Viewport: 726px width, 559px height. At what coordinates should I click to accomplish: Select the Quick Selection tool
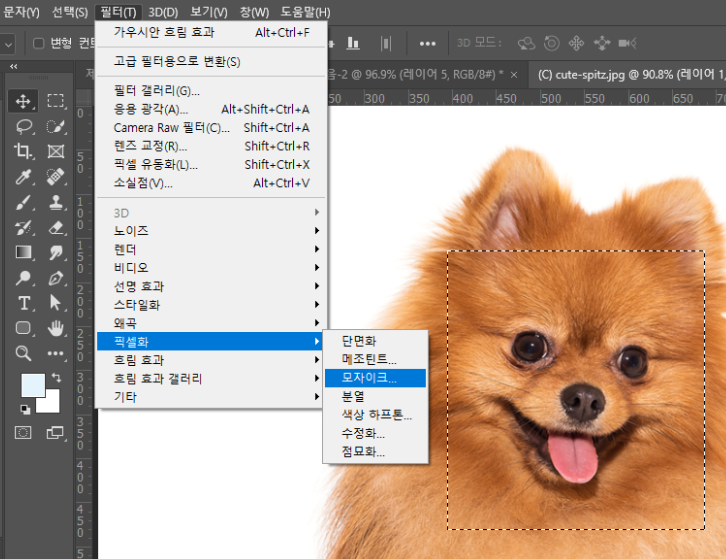[x=56, y=126]
